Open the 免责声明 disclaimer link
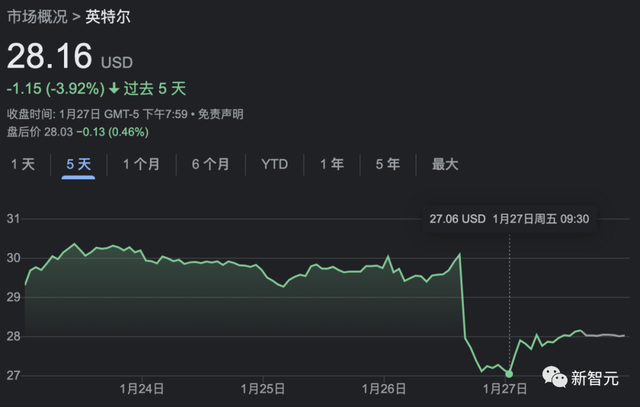The image size is (640, 407). click(x=220, y=114)
